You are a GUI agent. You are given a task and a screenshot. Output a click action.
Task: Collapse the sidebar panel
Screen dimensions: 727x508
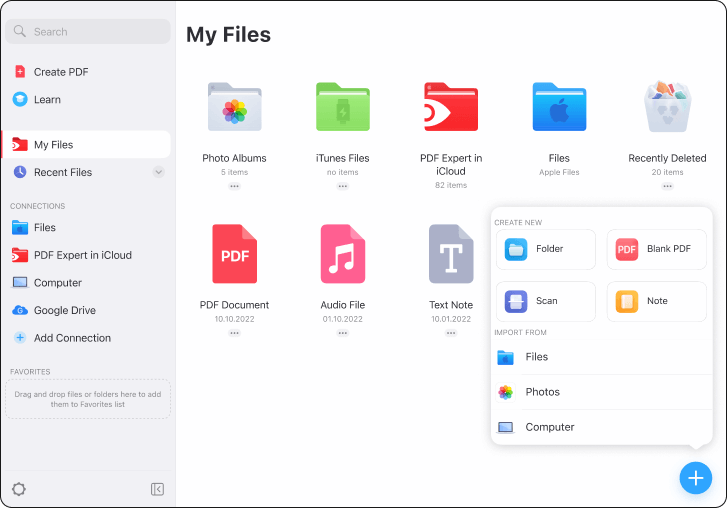click(157, 489)
